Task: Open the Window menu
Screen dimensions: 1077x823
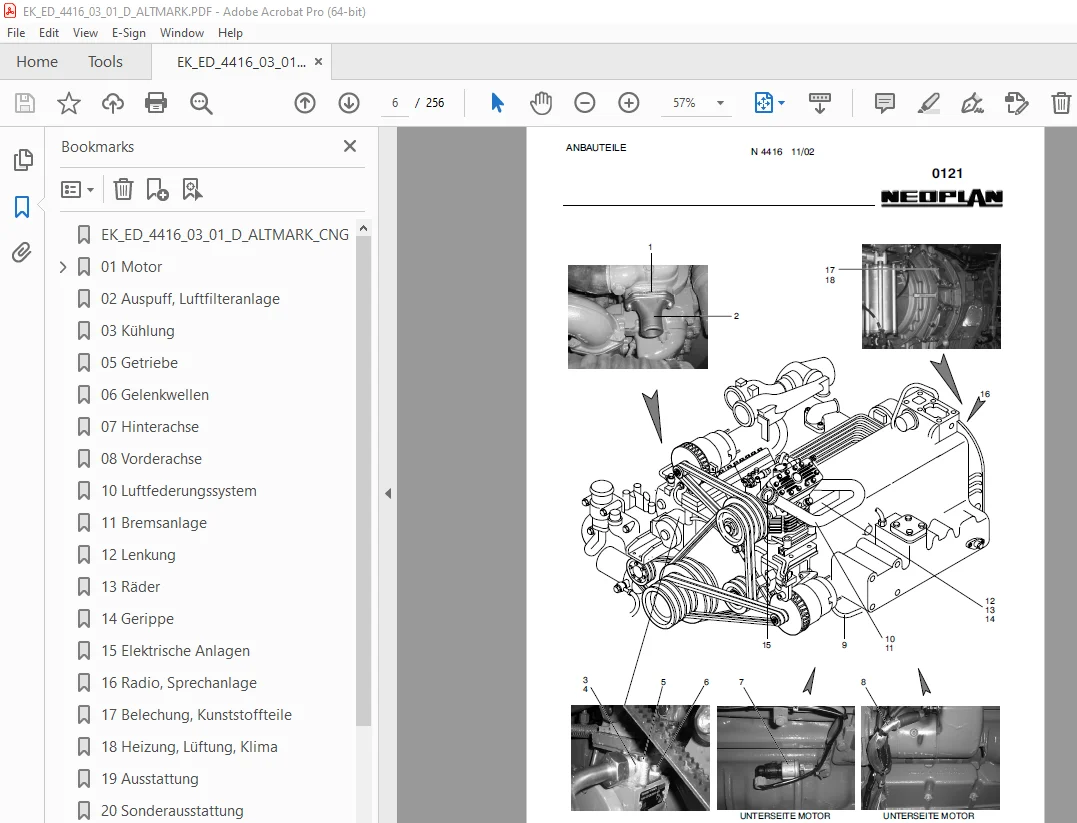Action: point(181,32)
